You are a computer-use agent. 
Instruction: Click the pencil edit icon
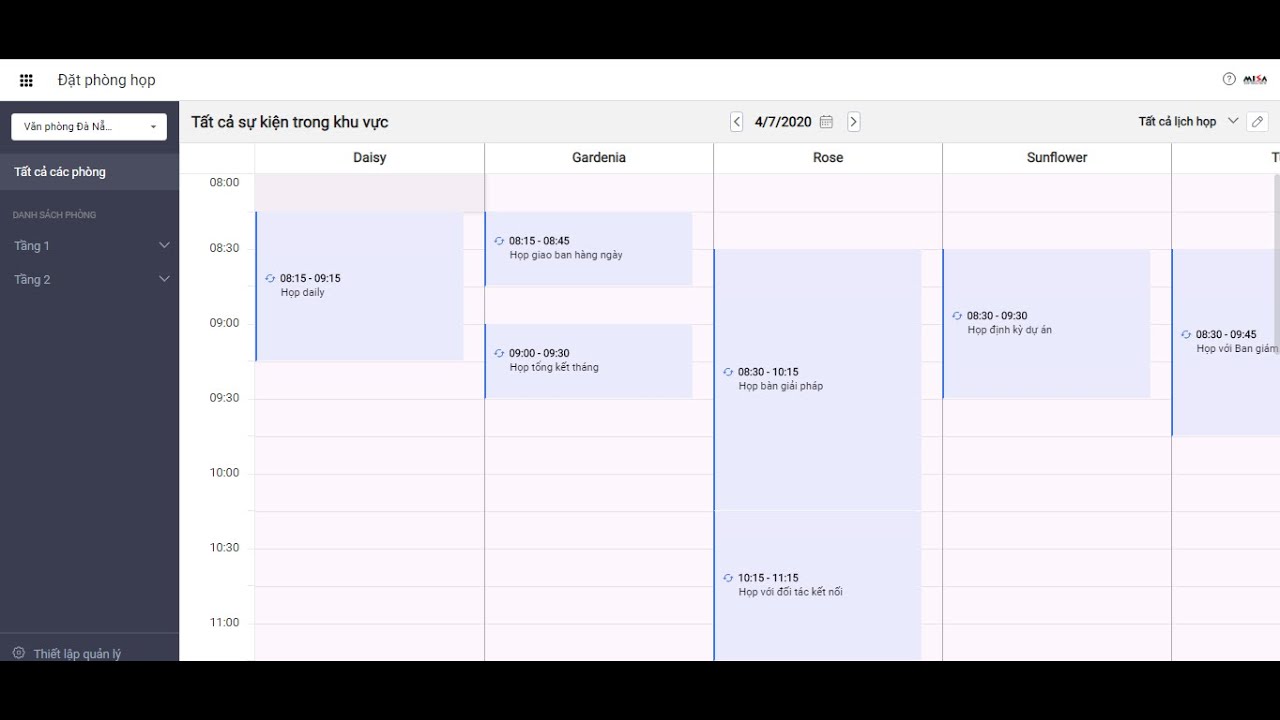tap(1257, 121)
